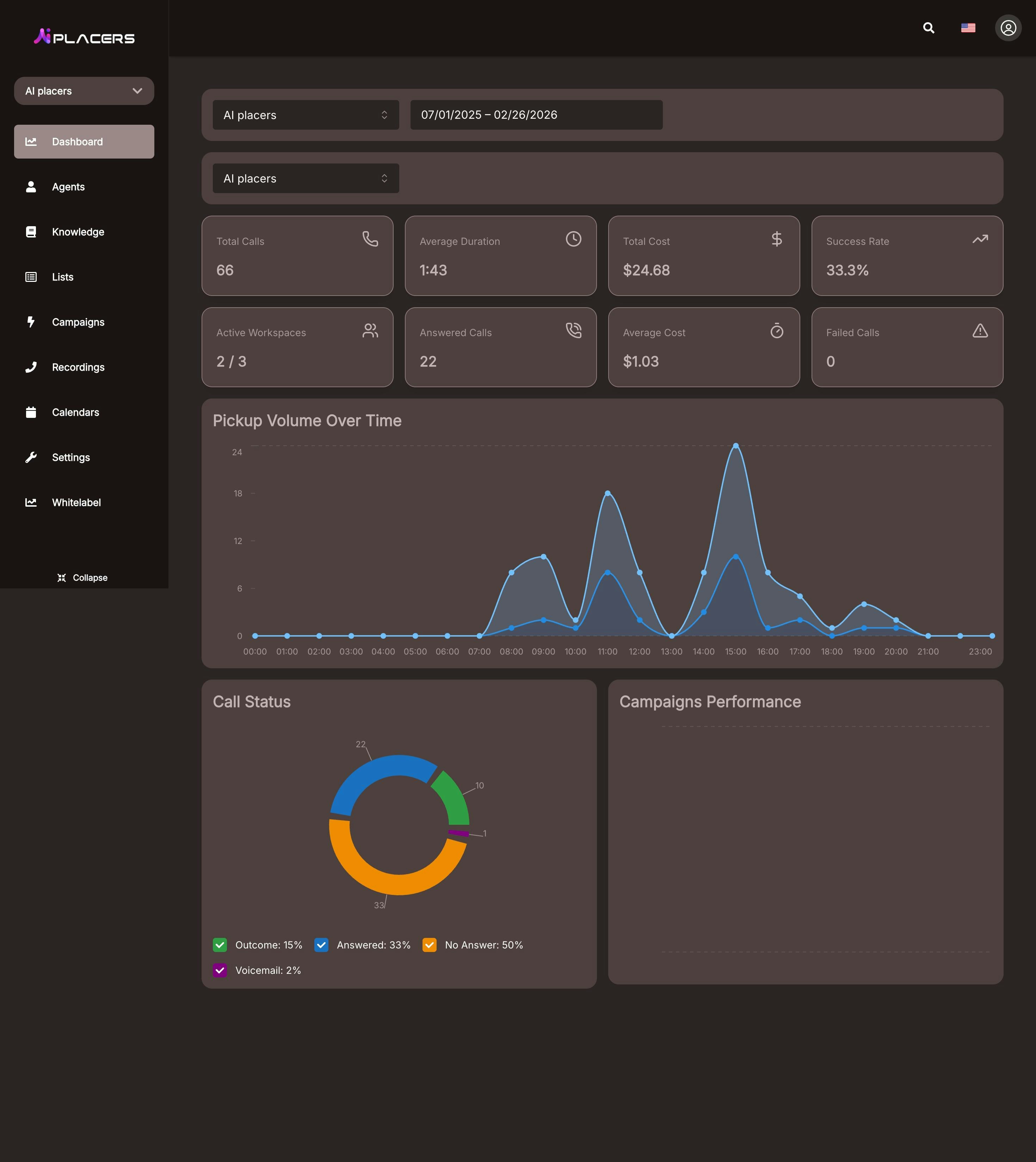
Task: Open the AI placers dropdown beside date range
Action: click(x=306, y=115)
